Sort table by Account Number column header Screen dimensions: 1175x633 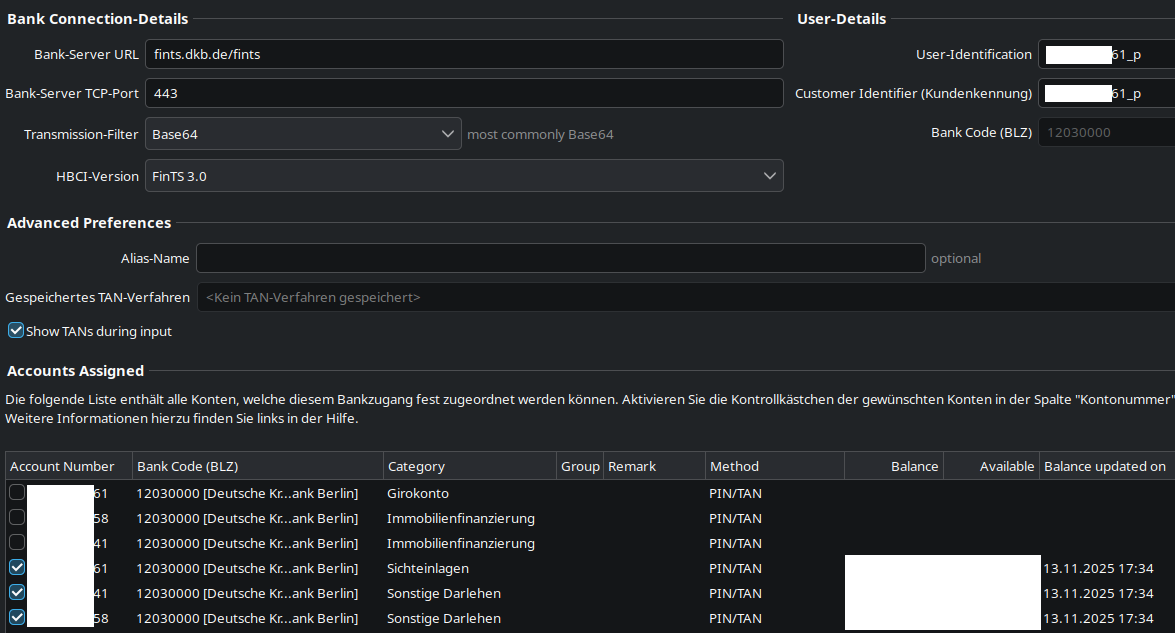[x=68, y=466]
